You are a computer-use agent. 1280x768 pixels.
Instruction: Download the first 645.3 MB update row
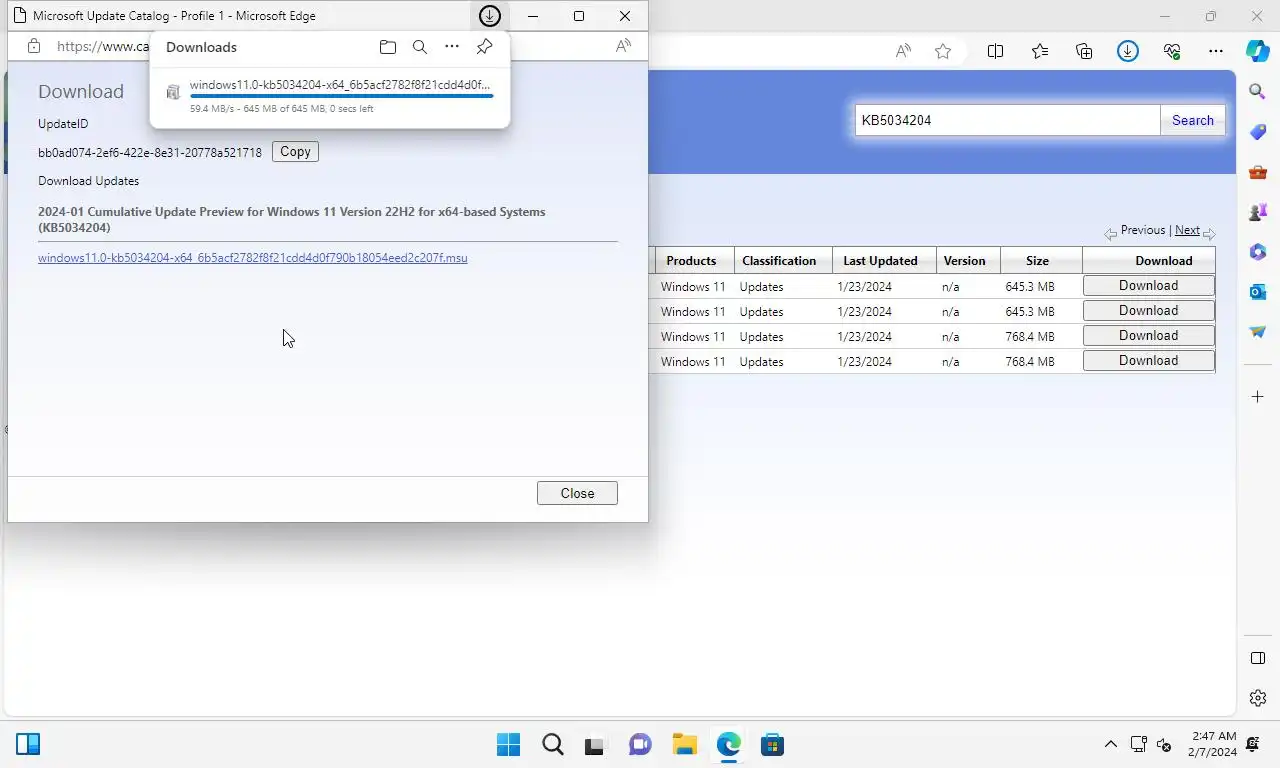point(1148,286)
